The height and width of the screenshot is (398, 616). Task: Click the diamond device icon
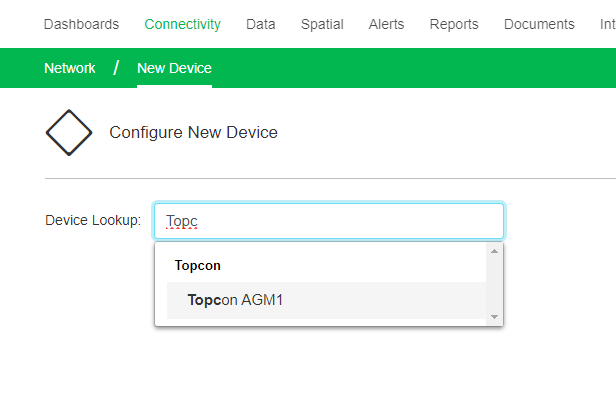69,133
